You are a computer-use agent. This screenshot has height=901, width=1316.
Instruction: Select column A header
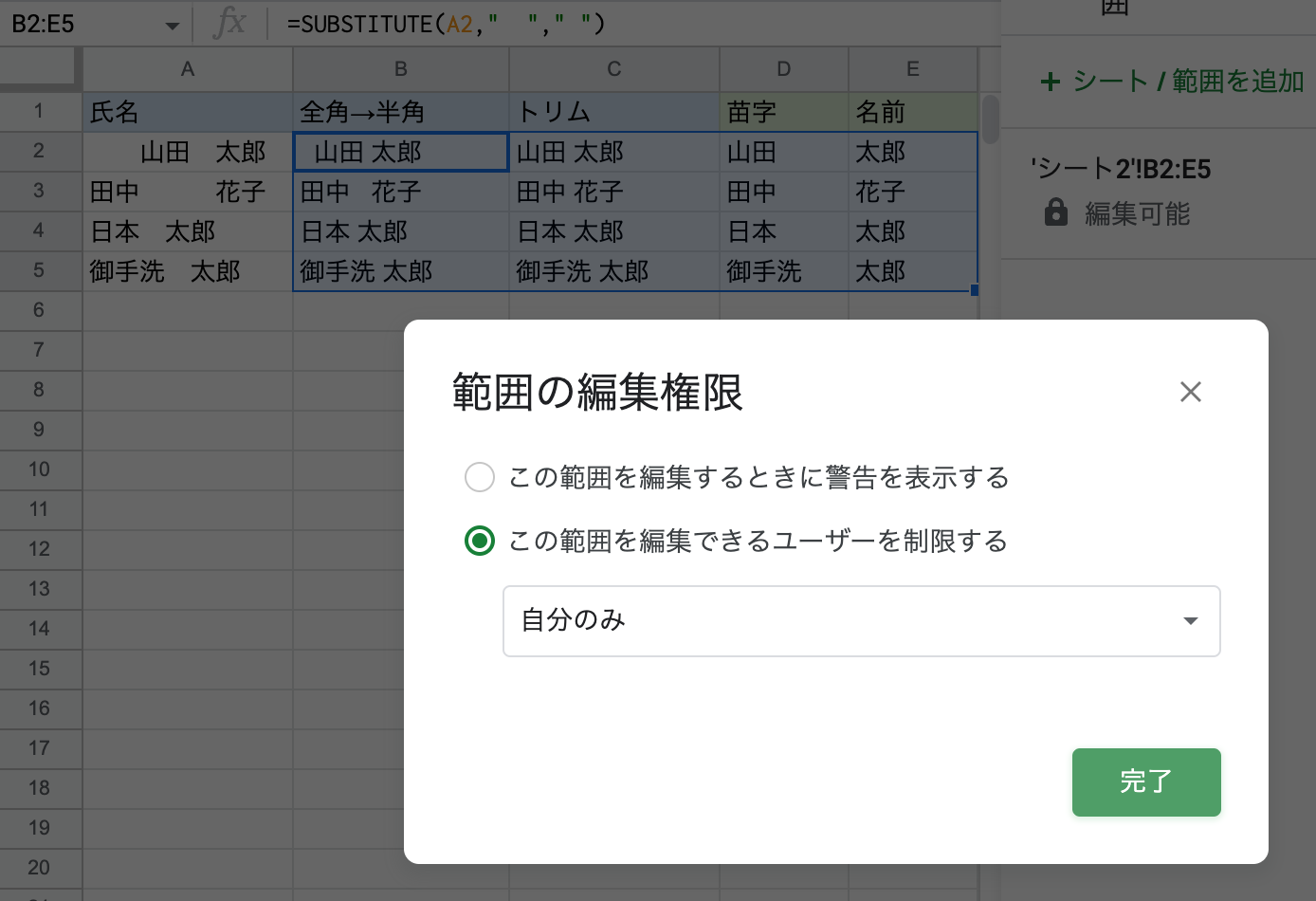click(x=188, y=69)
